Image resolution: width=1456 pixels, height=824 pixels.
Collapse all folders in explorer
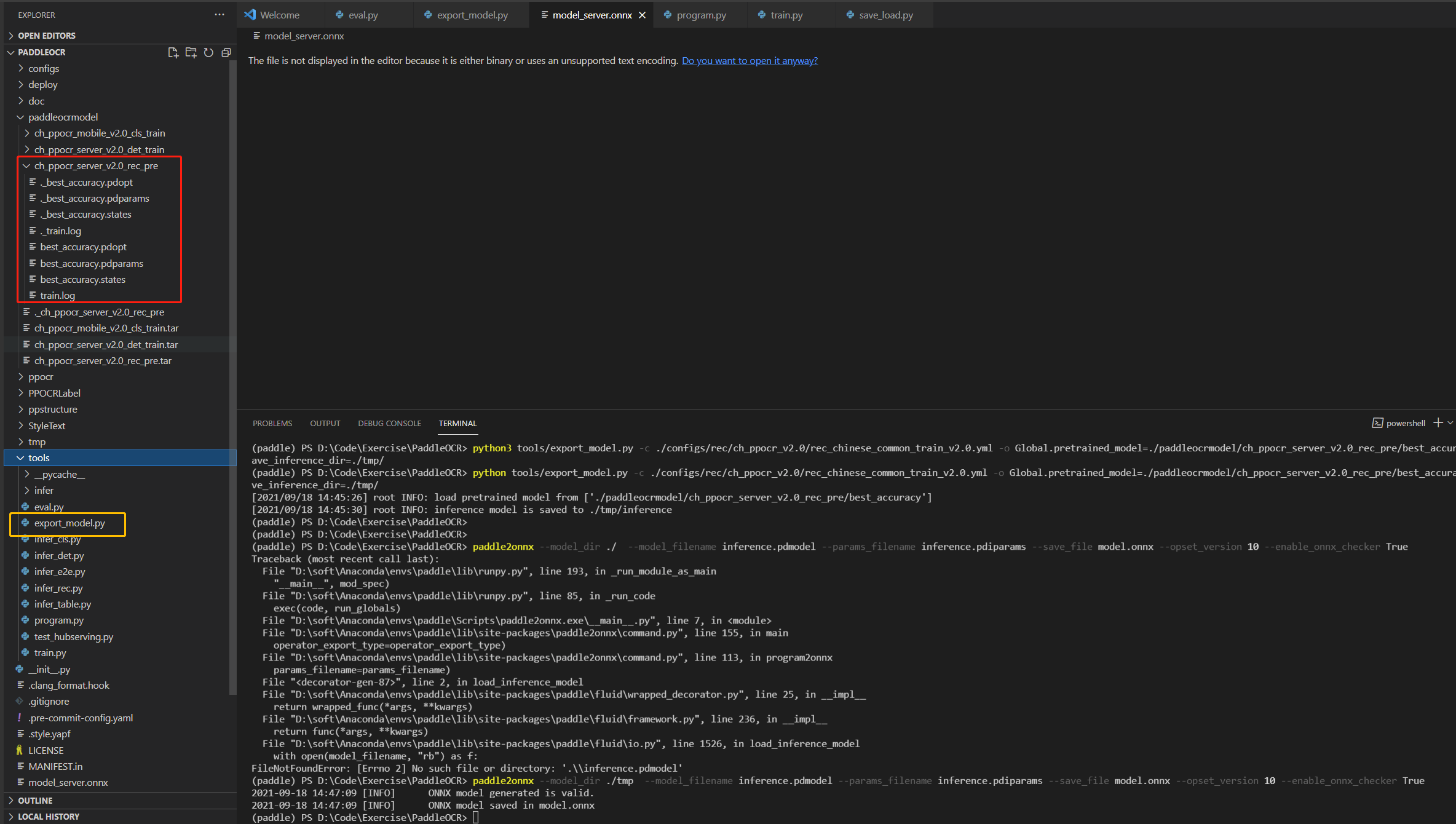click(226, 52)
